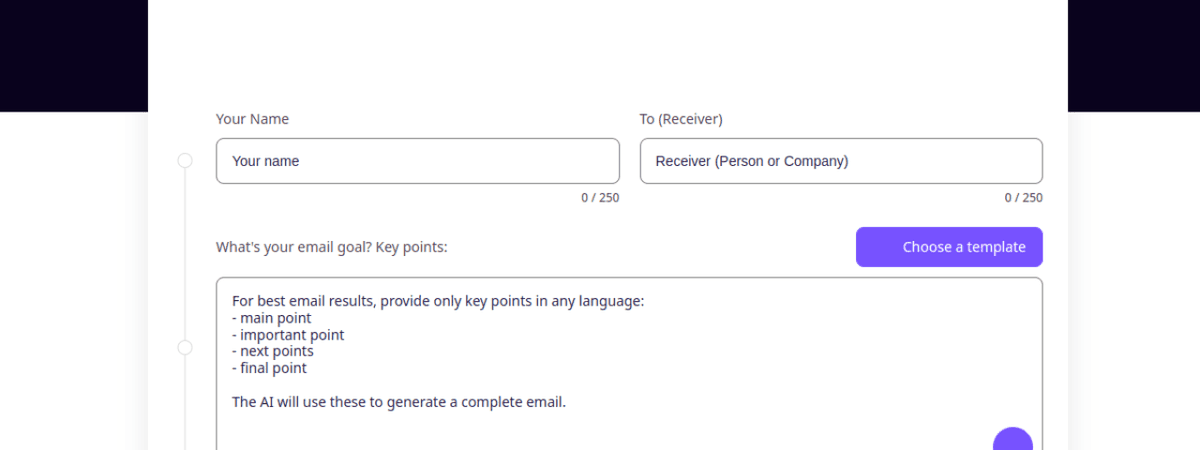Click the vertical line between the step circles
Image resolution: width=1200 pixels, height=450 pixels.
tap(185, 255)
